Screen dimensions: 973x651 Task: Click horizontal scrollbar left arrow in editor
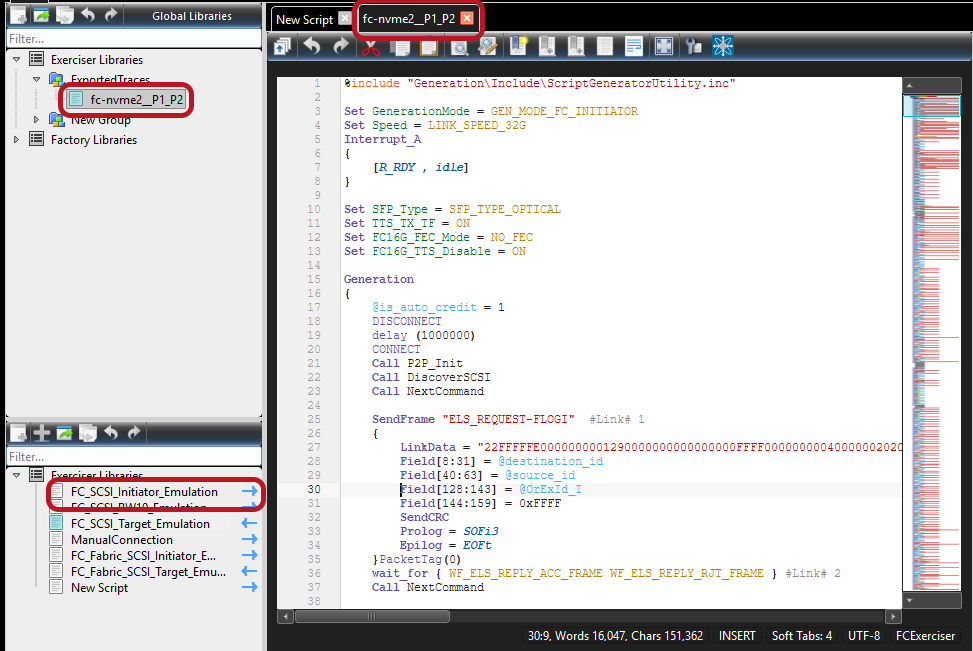click(285, 616)
